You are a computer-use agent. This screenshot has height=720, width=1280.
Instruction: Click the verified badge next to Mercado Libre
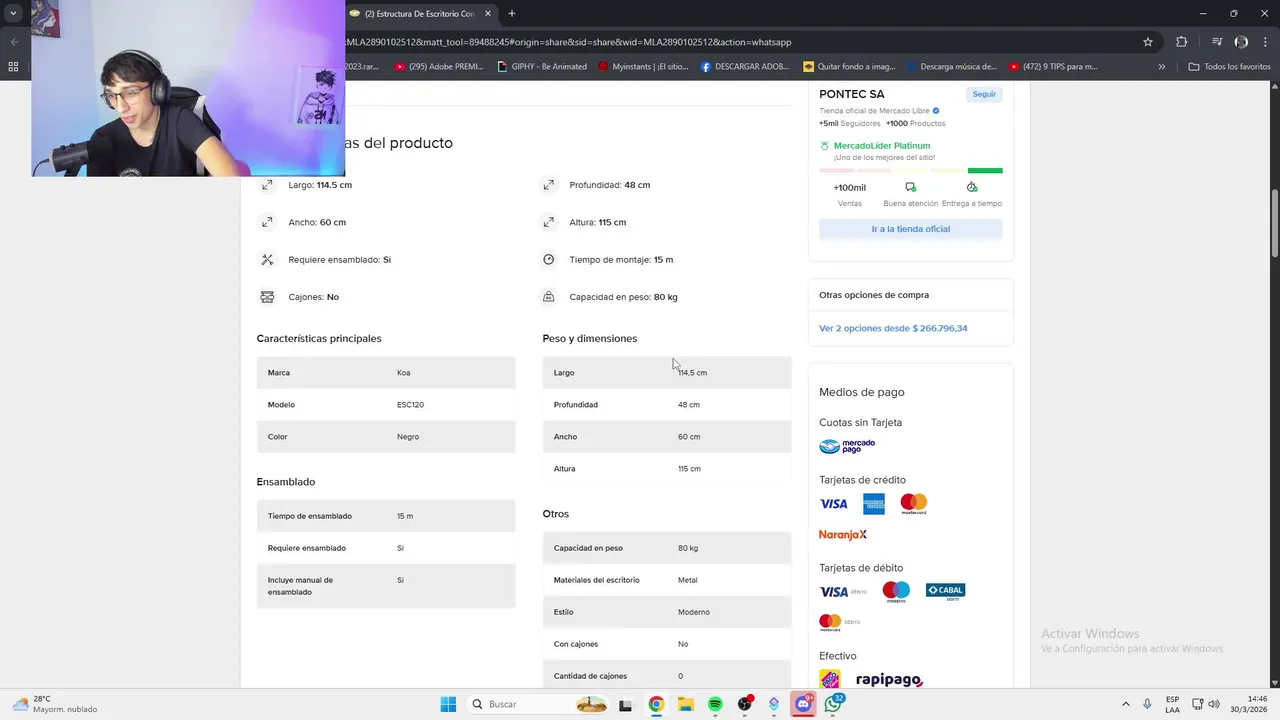pyautogui.click(x=936, y=111)
